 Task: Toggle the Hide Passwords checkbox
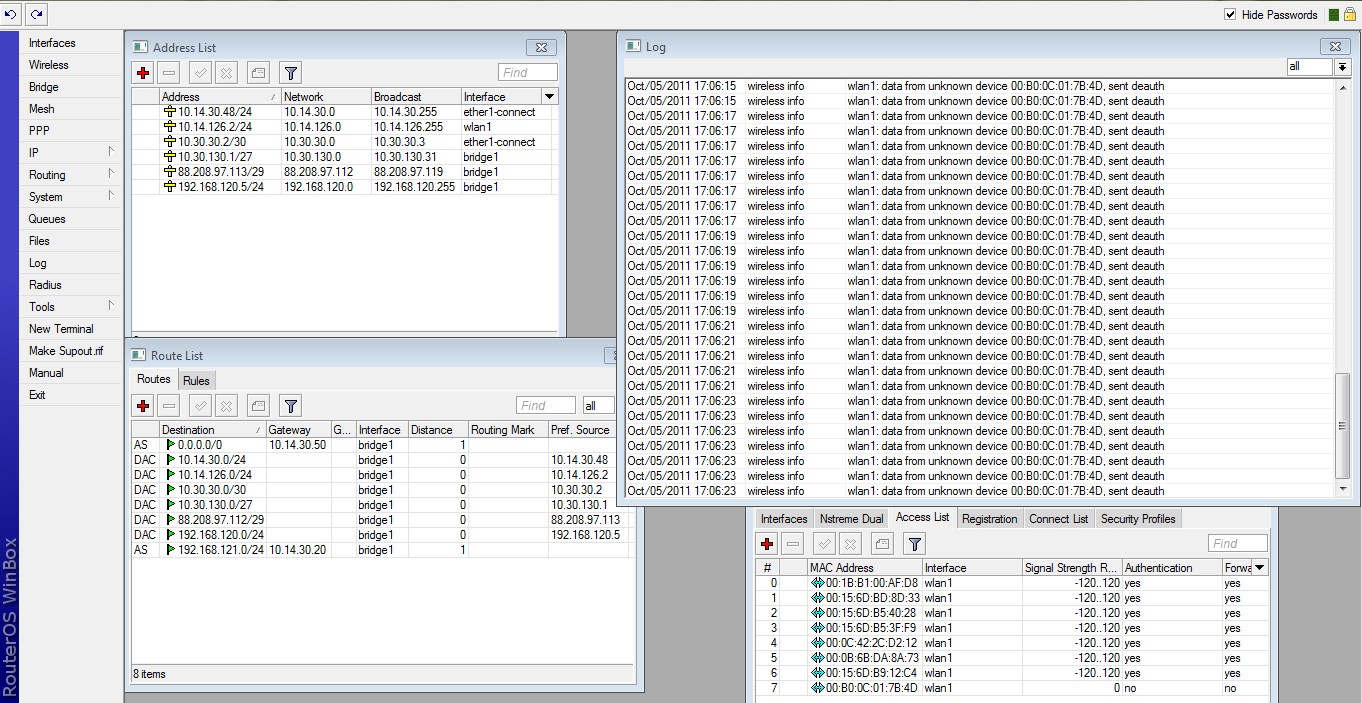(1231, 15)
